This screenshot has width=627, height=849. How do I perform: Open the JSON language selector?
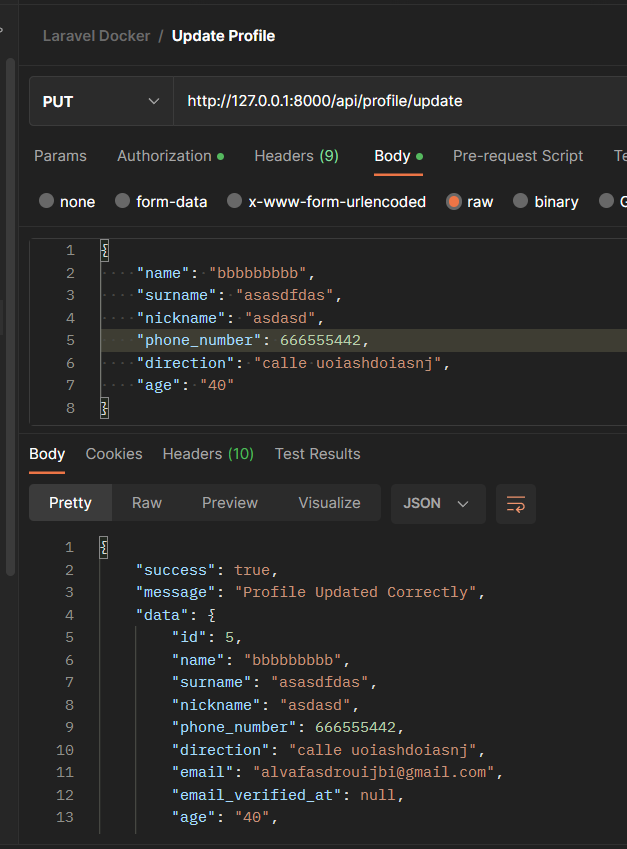tap(437, 504)
